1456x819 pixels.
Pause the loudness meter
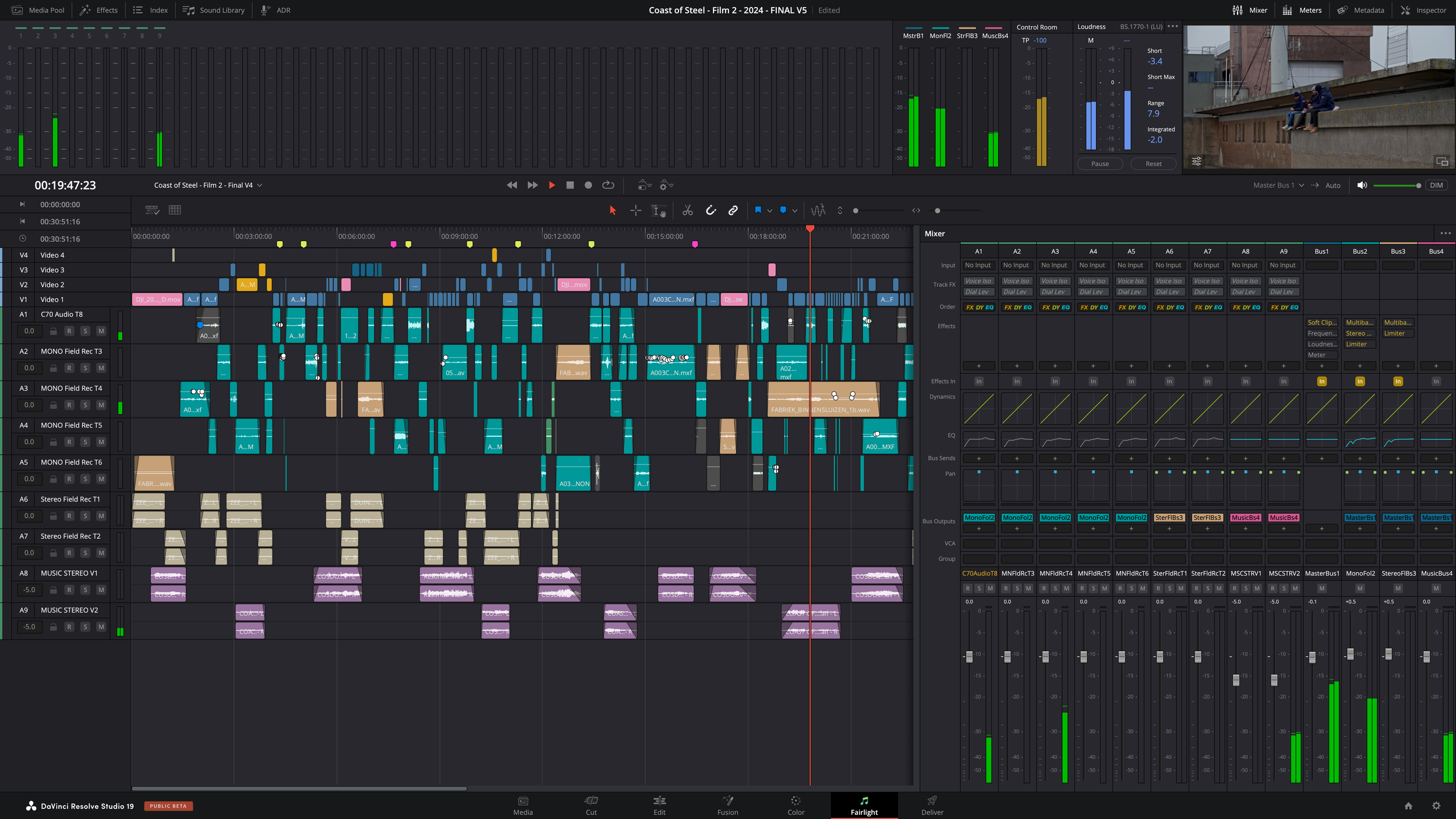coord(1100,164)
